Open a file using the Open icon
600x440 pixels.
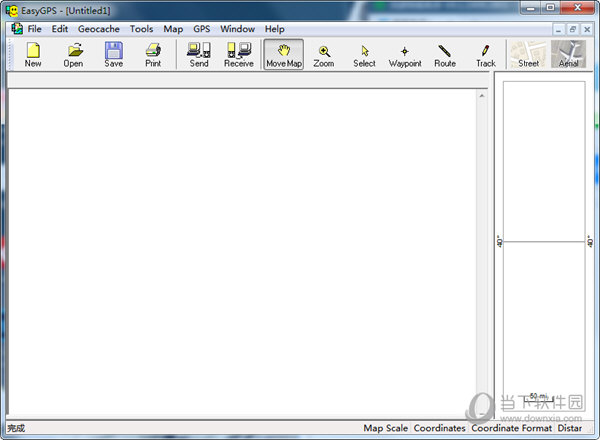73,55
